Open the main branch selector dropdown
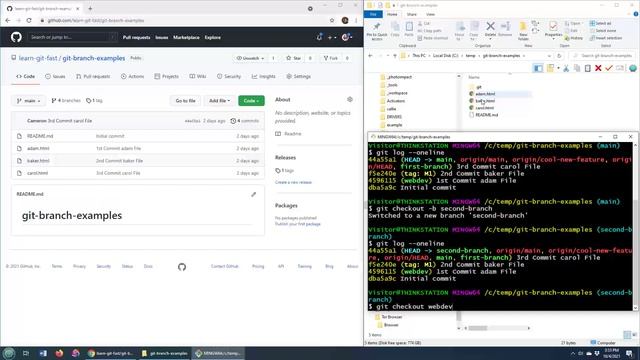The width and height of the screenshot is (640, 360). 29,100
